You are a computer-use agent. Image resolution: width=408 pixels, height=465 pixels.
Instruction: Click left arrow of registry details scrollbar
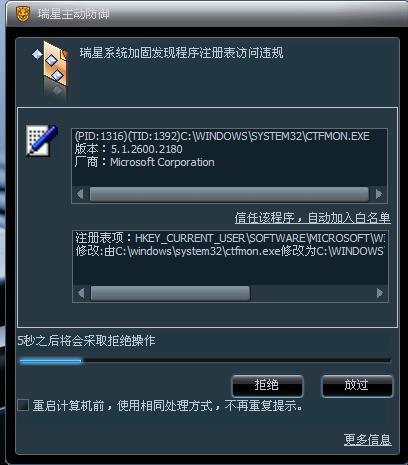[x=81, y=293]
